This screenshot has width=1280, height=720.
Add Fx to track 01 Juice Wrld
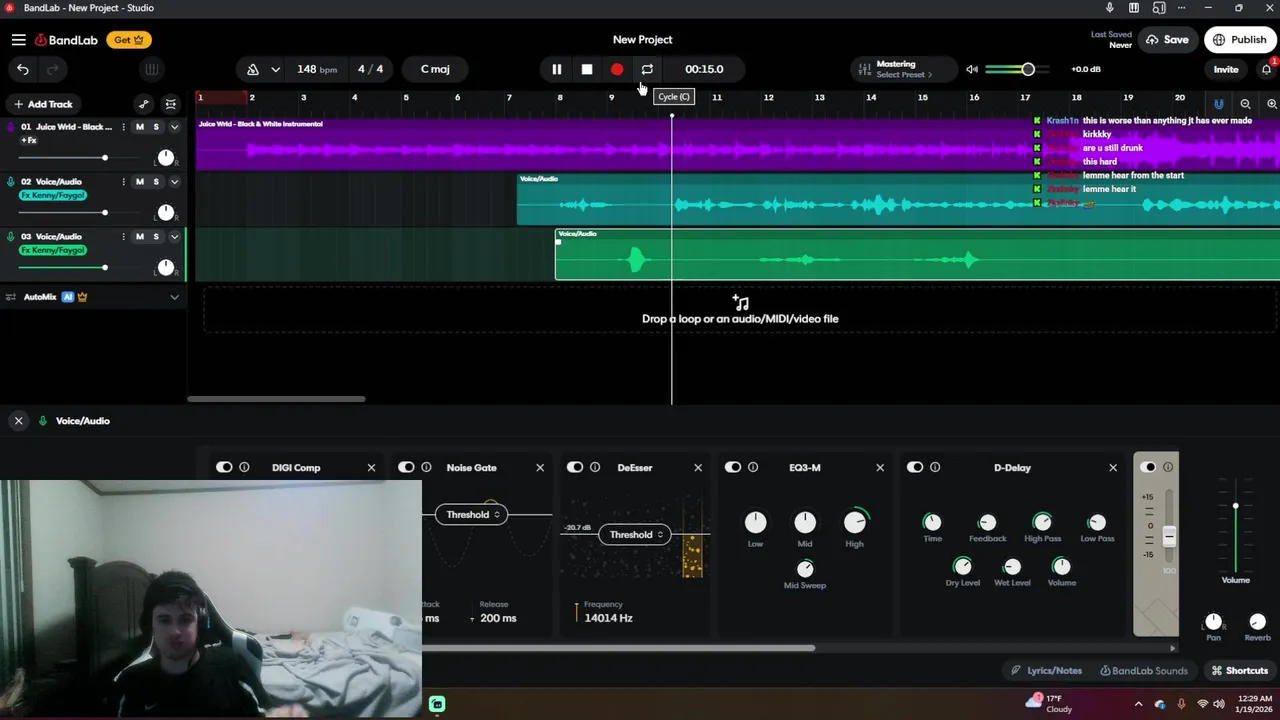[x=29, y=141]
